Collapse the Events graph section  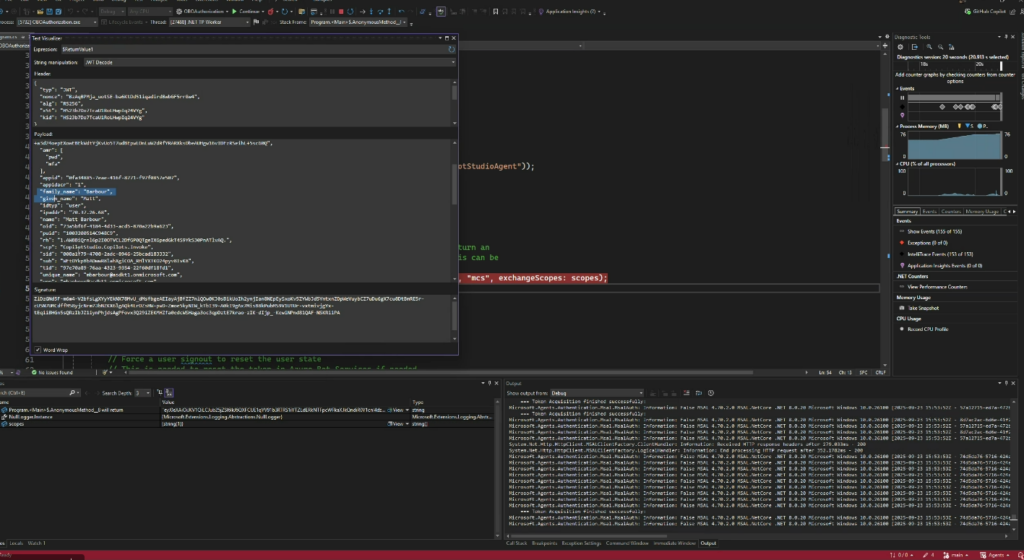tap(897, 88)
